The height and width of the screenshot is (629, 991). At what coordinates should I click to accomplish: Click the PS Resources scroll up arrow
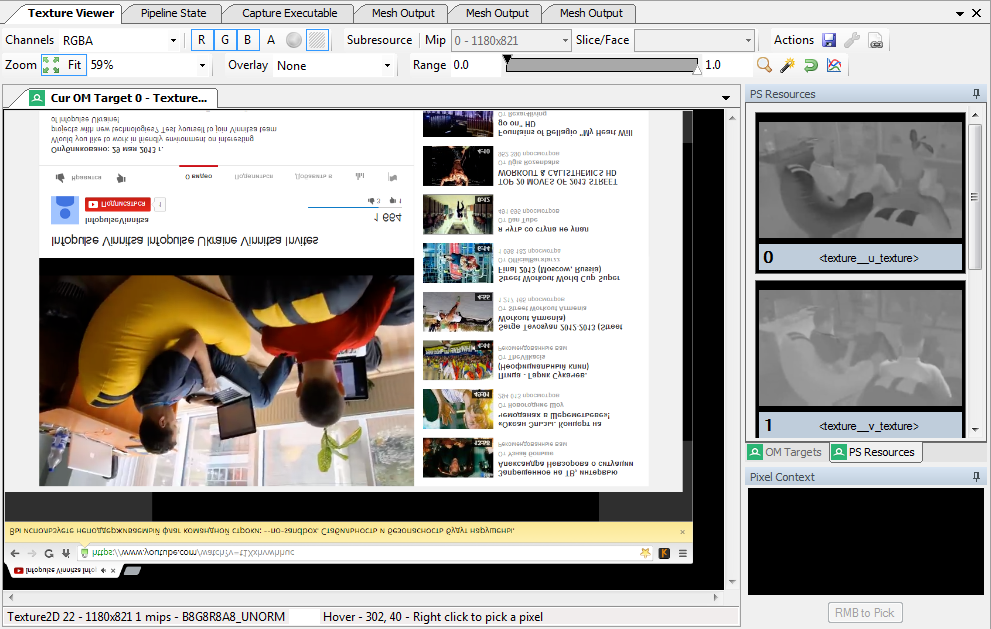(x=975, y=115)
